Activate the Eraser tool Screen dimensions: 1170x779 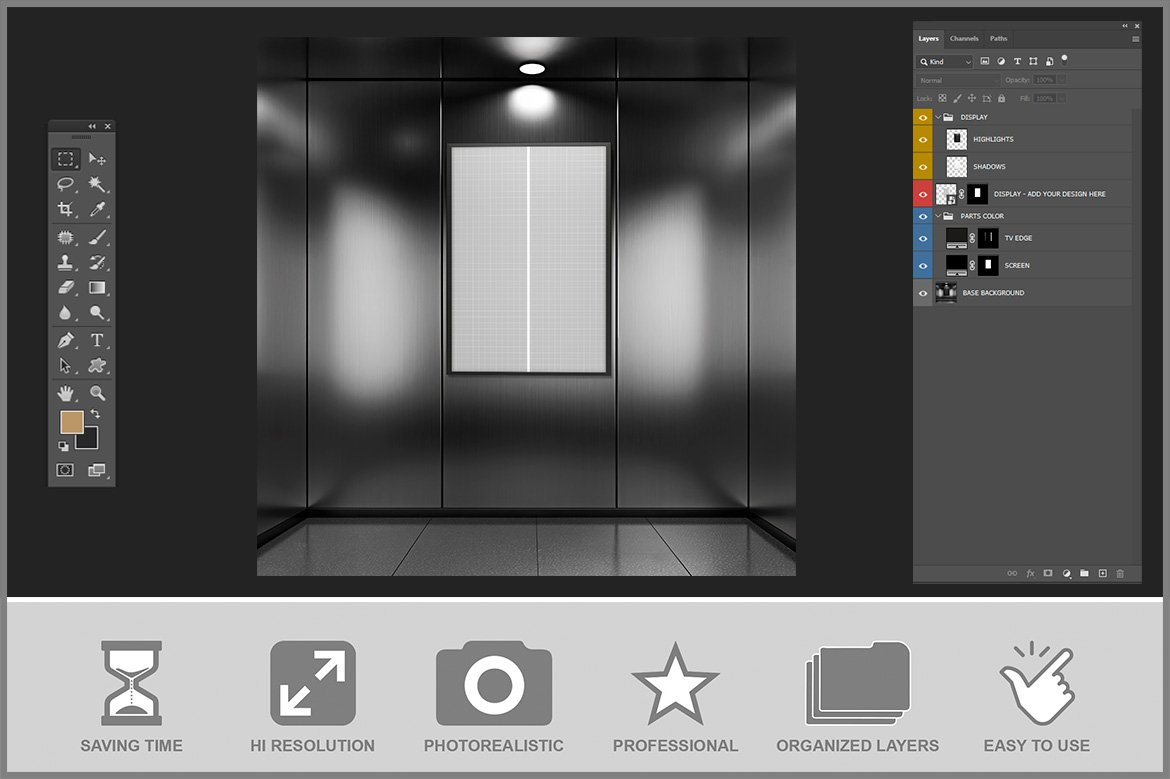65,288
